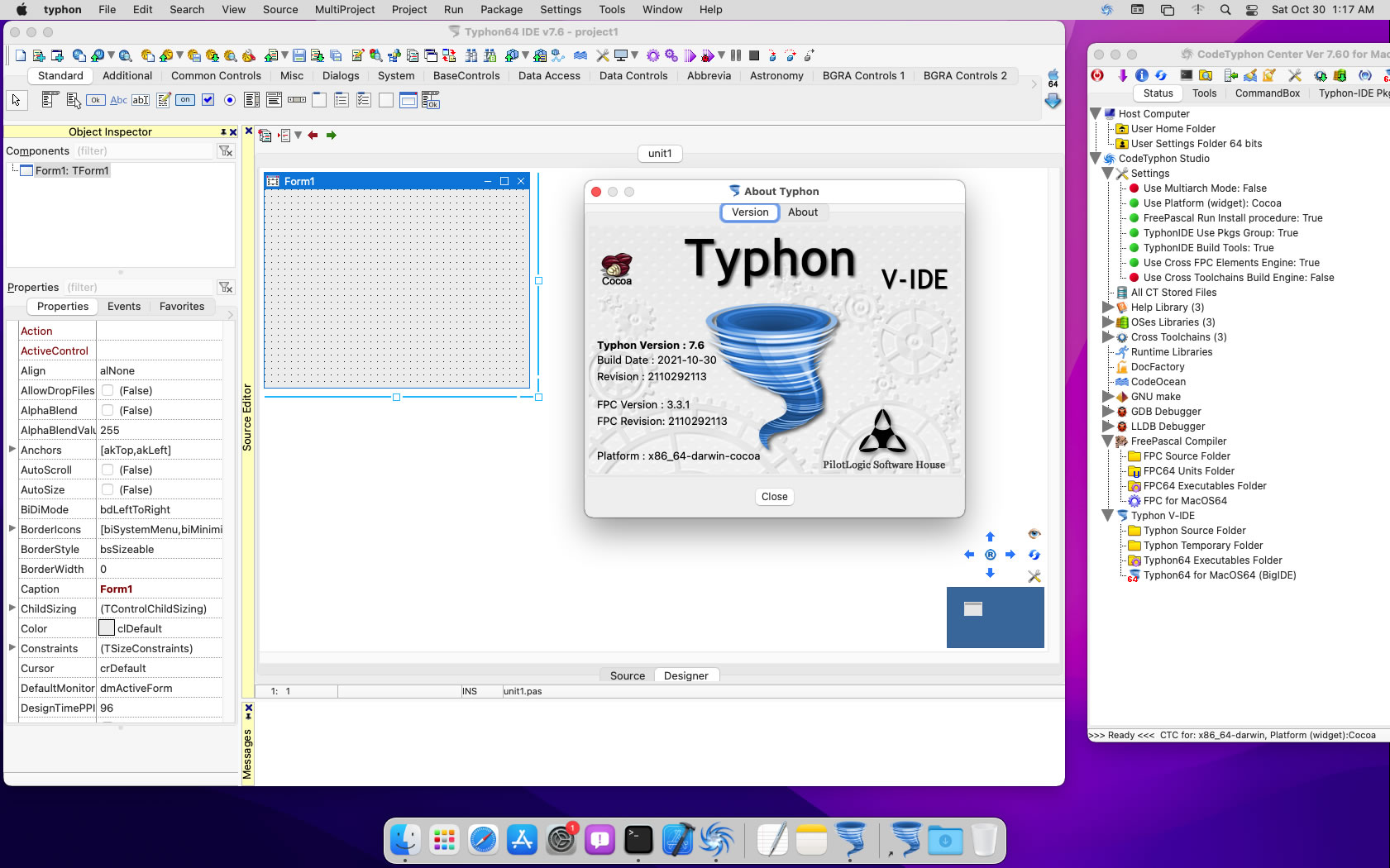Pick the TButton 'Ok' component icon
Image resolution: width=1390 pixels, height=868 pixels.
[x=96, y=100]
